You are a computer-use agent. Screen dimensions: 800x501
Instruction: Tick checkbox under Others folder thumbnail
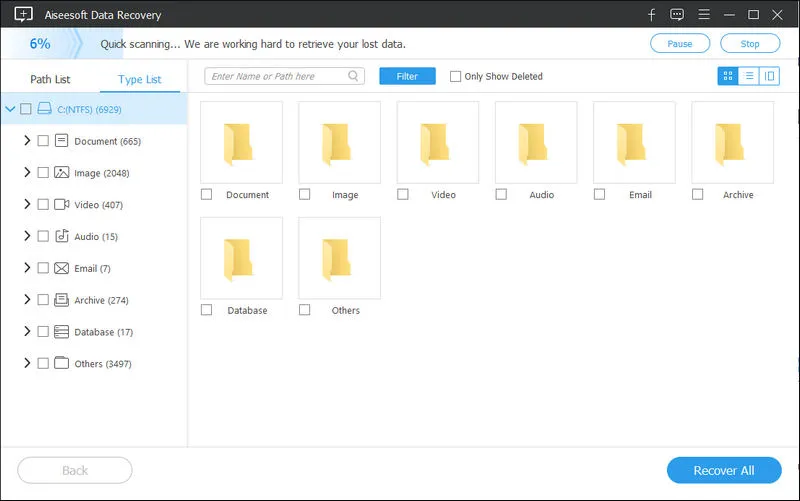(305, 310)
